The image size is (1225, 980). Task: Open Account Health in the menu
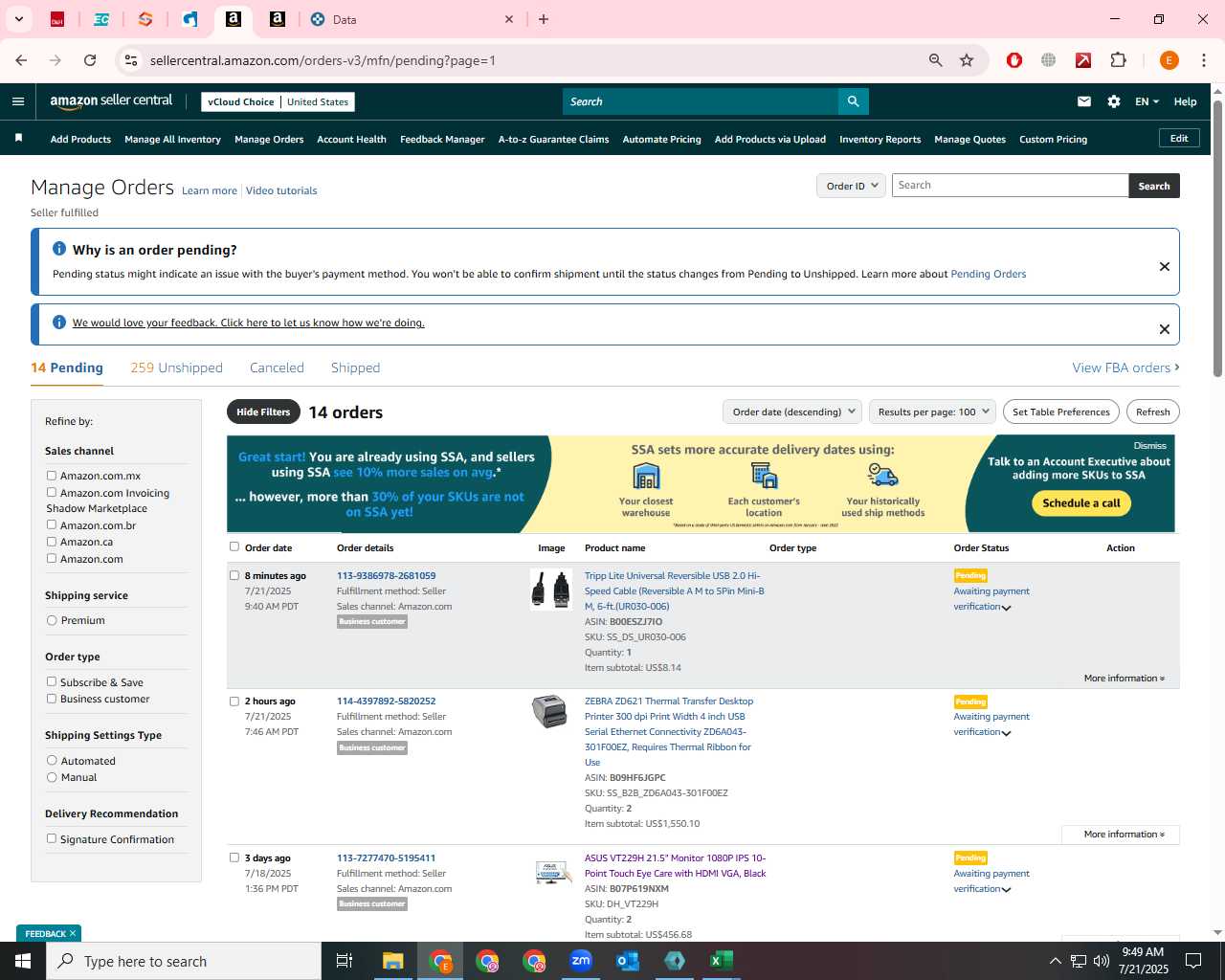pos(351,139)
